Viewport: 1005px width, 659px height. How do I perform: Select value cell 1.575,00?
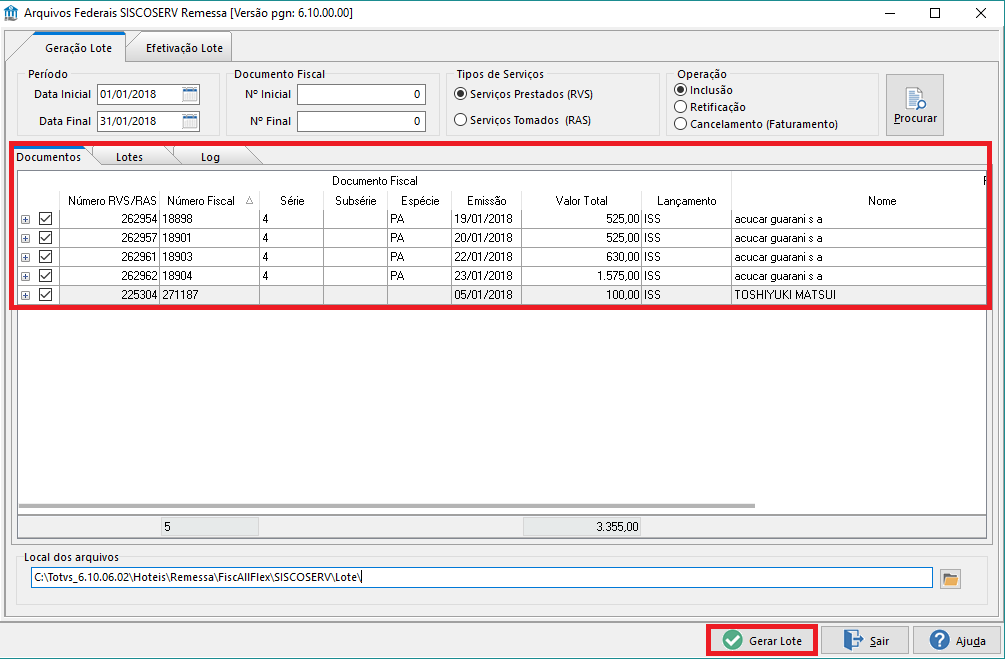tap(581, 276)
